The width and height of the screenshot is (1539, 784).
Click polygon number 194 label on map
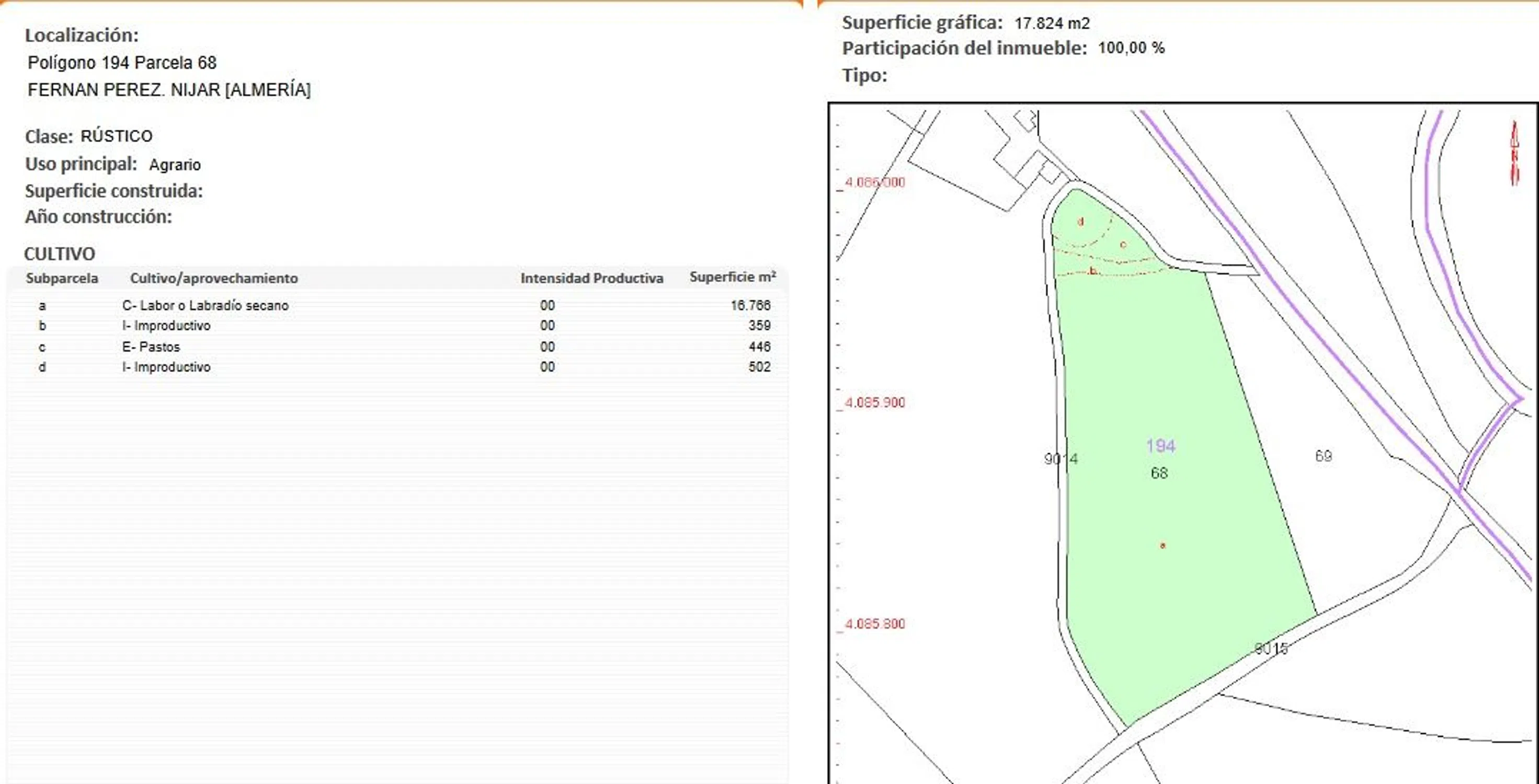[1160, 445]
